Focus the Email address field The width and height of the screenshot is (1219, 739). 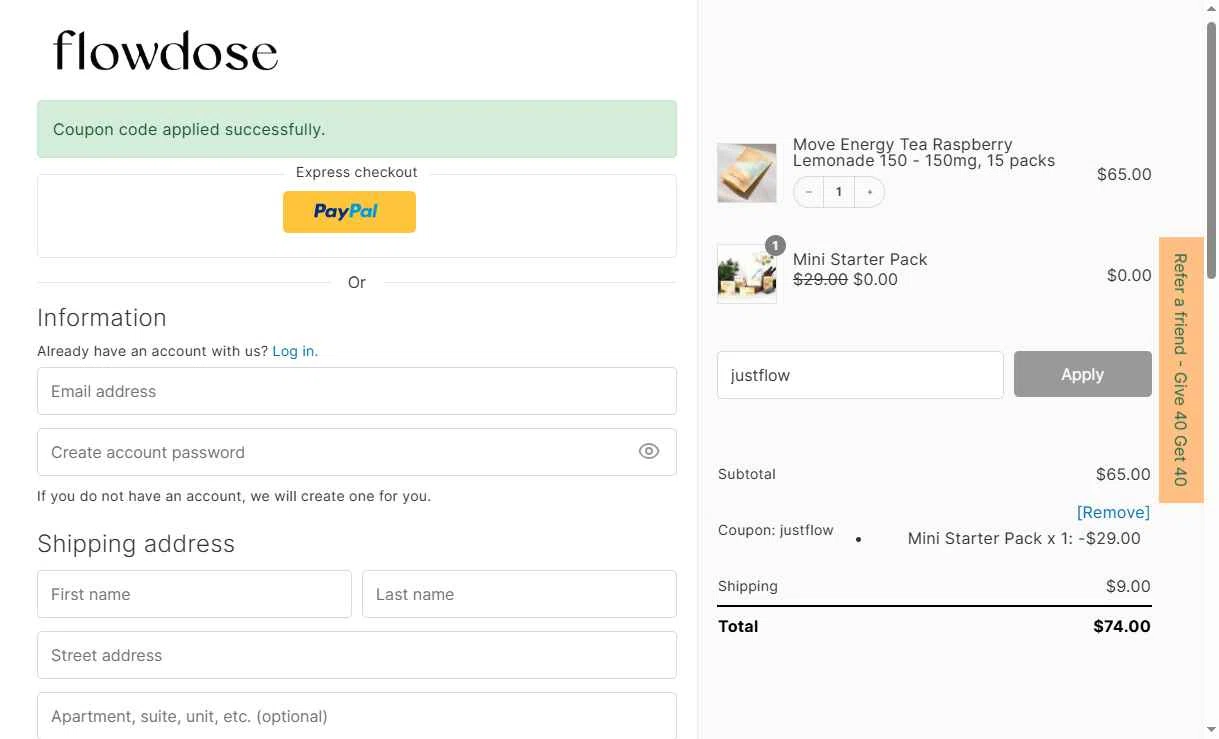click(357, 391)
